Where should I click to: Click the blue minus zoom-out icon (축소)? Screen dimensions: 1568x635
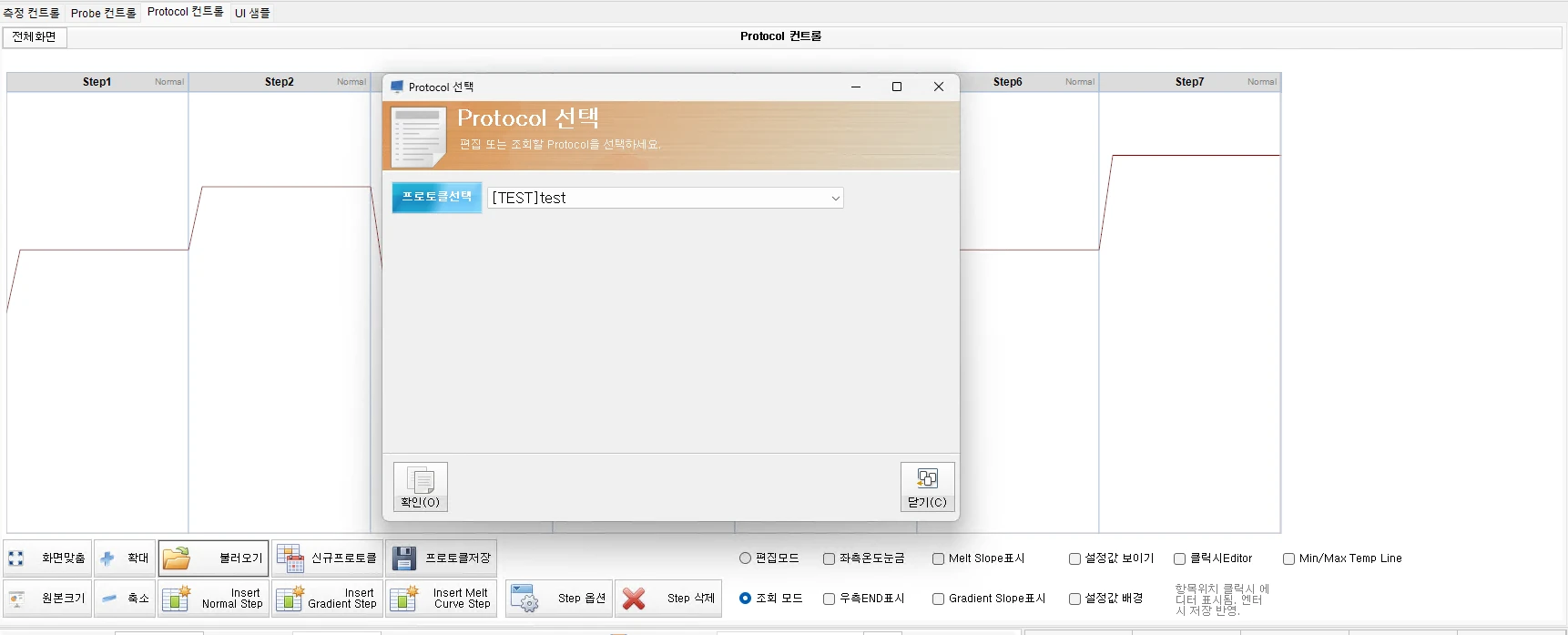click(109, 599)
